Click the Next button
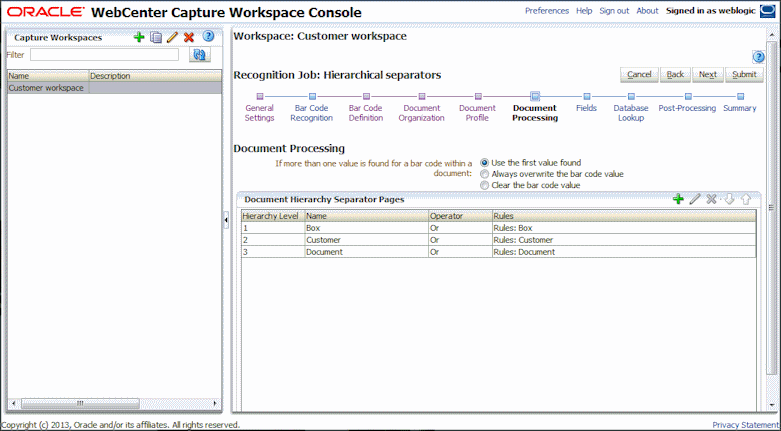The image size is (781, 431). point(708,75)
